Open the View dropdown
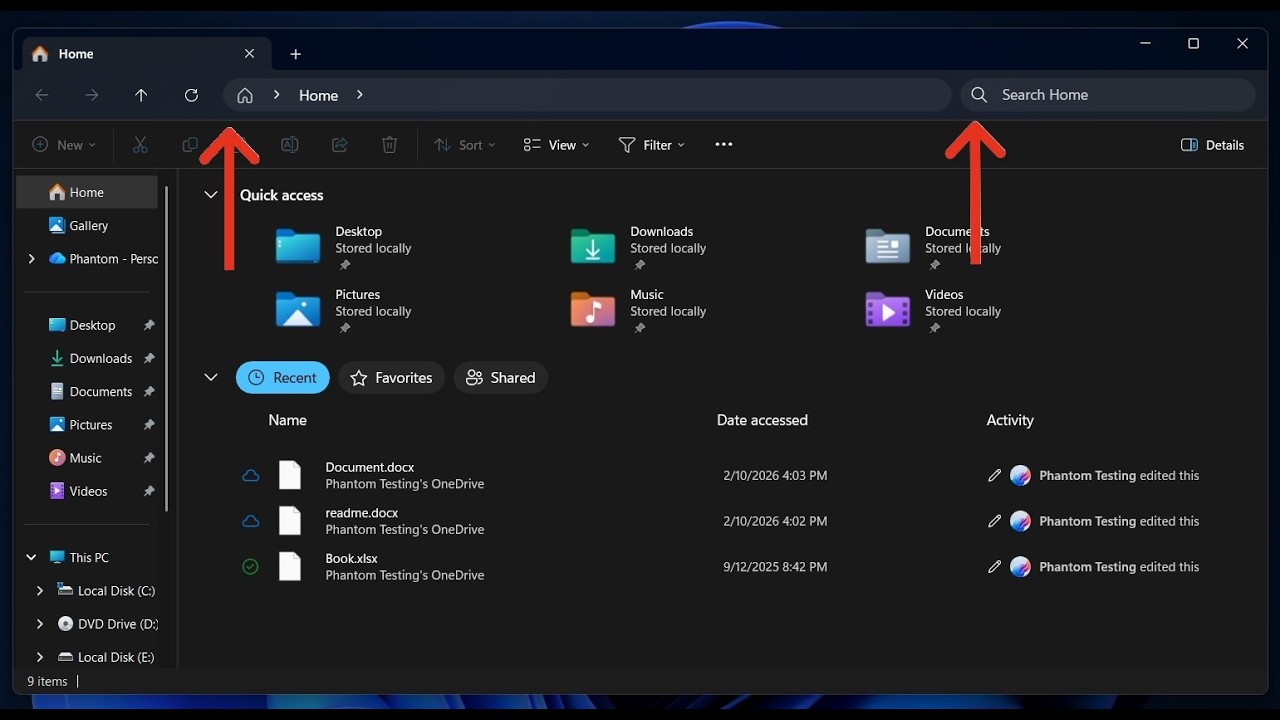This screenshot has height=720, width=1280. 556,145
